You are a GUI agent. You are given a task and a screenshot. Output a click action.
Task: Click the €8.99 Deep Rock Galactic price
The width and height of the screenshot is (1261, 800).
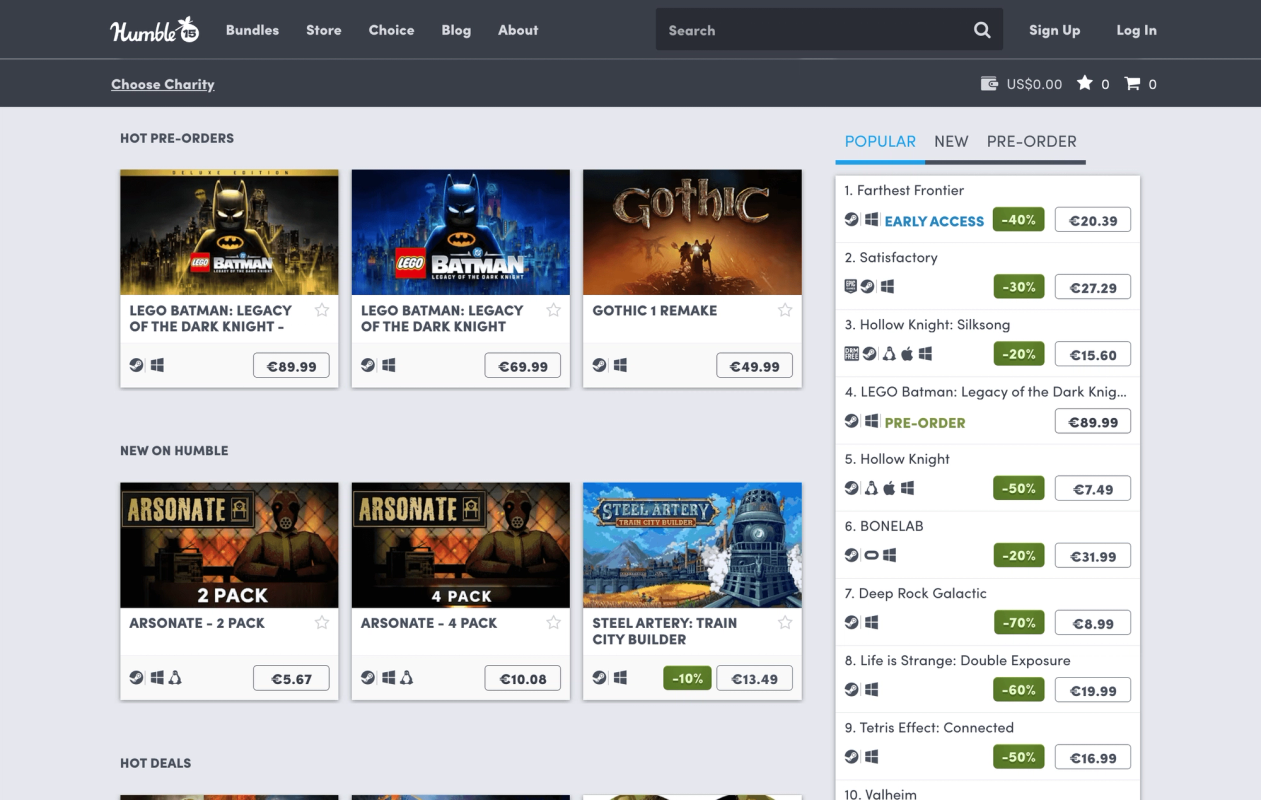tap(1093, 622)
